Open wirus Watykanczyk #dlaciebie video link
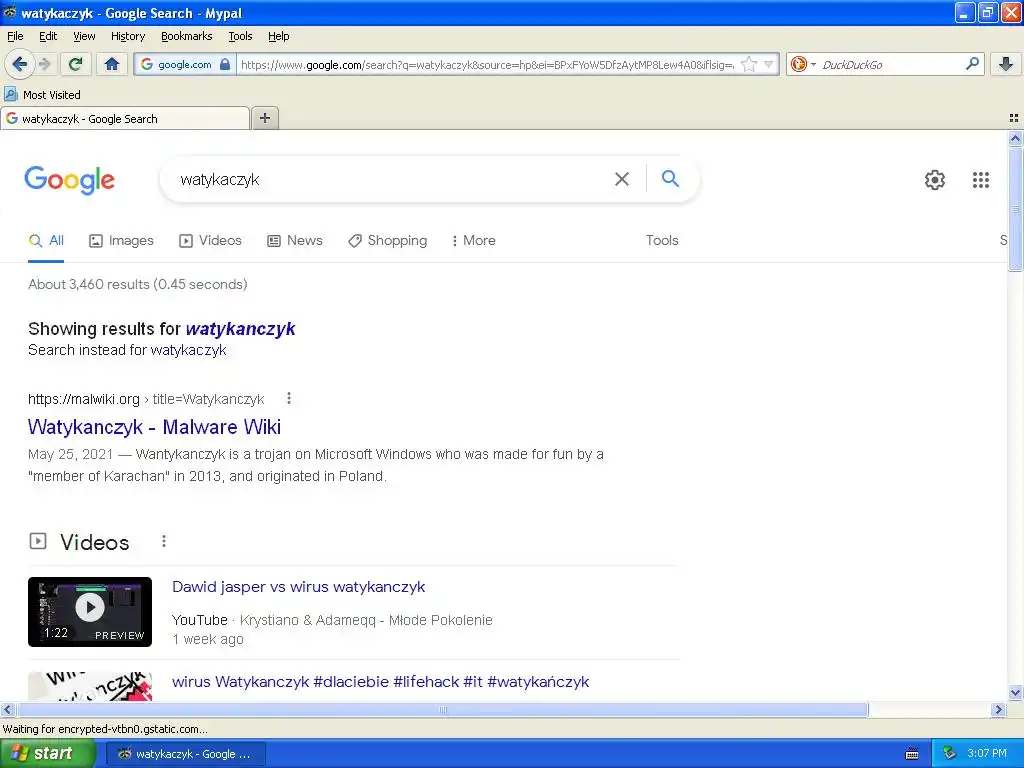Image resolution: width=1024 pixels, height=768 pixels. coord(380,682)
